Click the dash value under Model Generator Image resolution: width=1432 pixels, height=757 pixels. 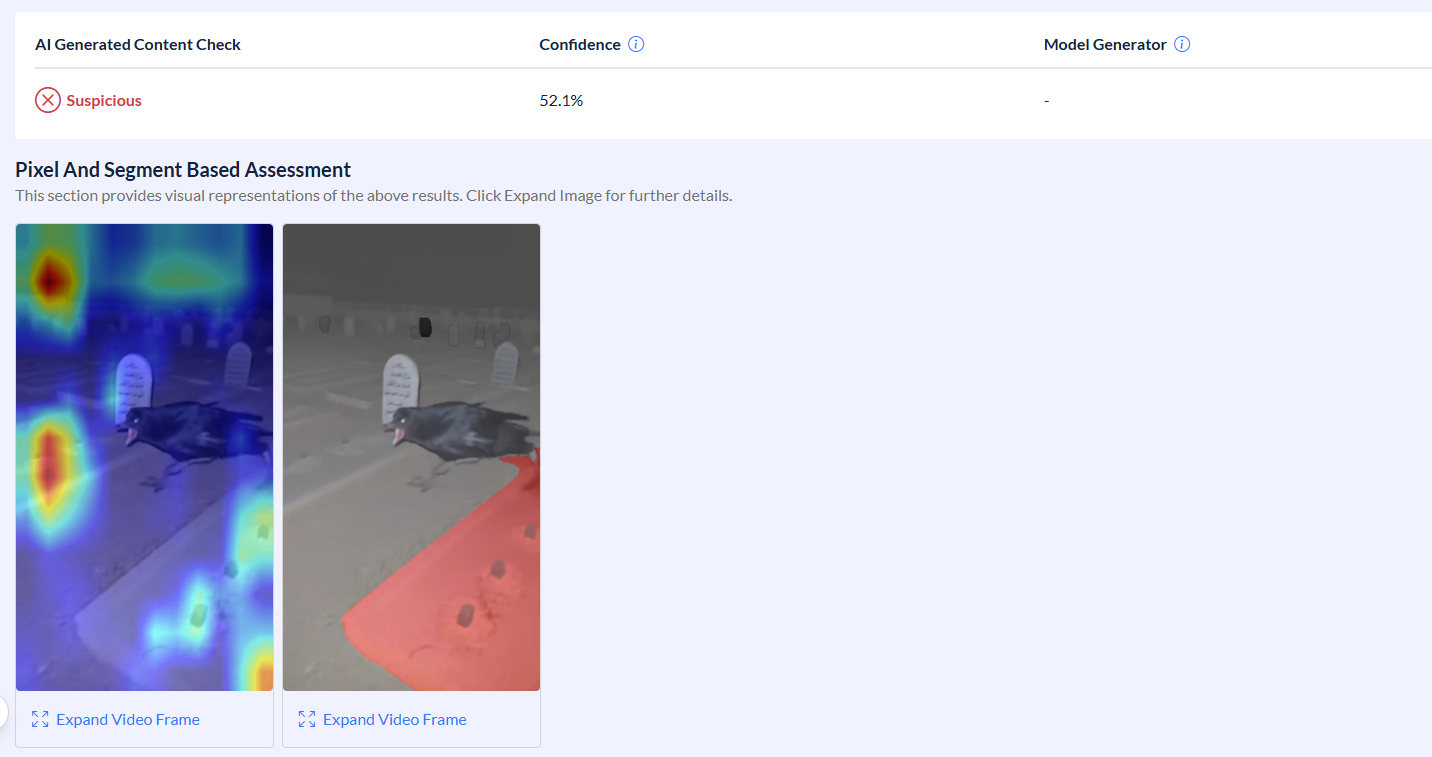(x=1046, y=100)
